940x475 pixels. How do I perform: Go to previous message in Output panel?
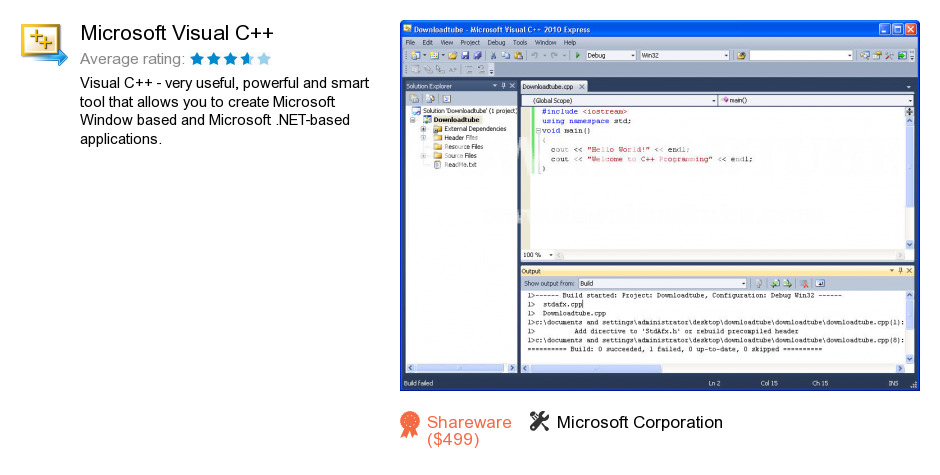(775, 284)
